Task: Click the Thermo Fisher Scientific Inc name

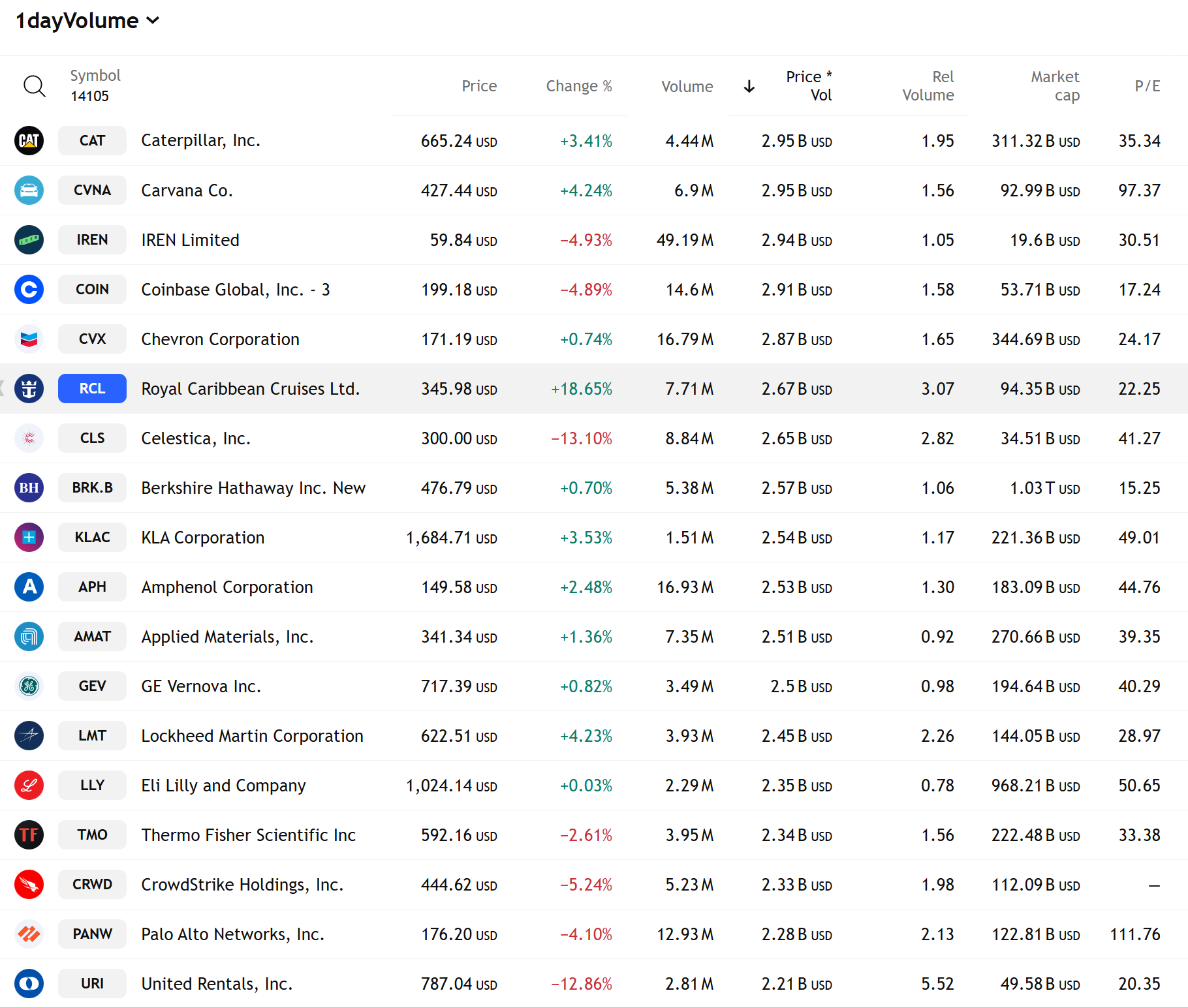Action: (248, 835)
